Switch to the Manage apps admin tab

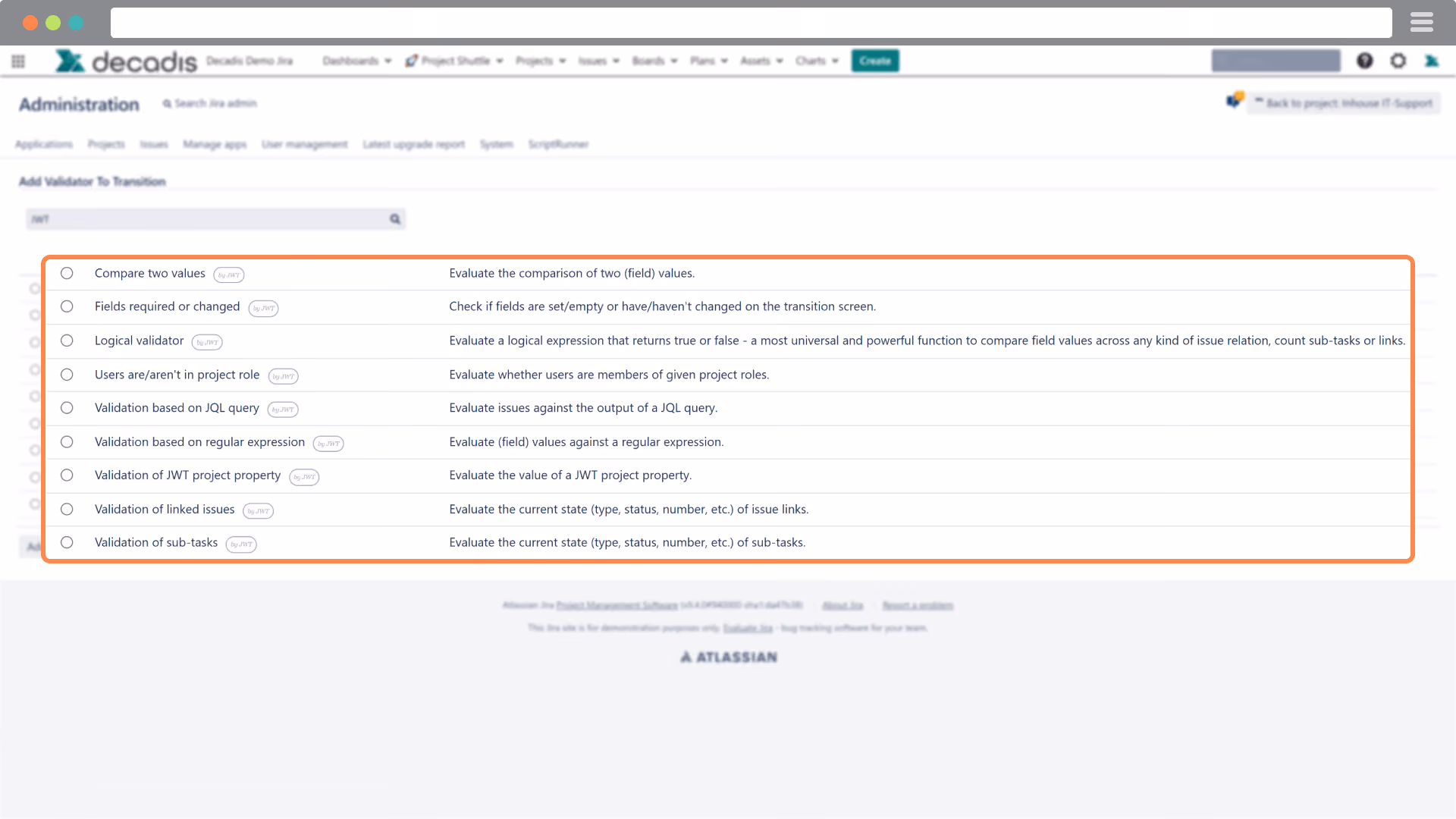tap(215, 144)
